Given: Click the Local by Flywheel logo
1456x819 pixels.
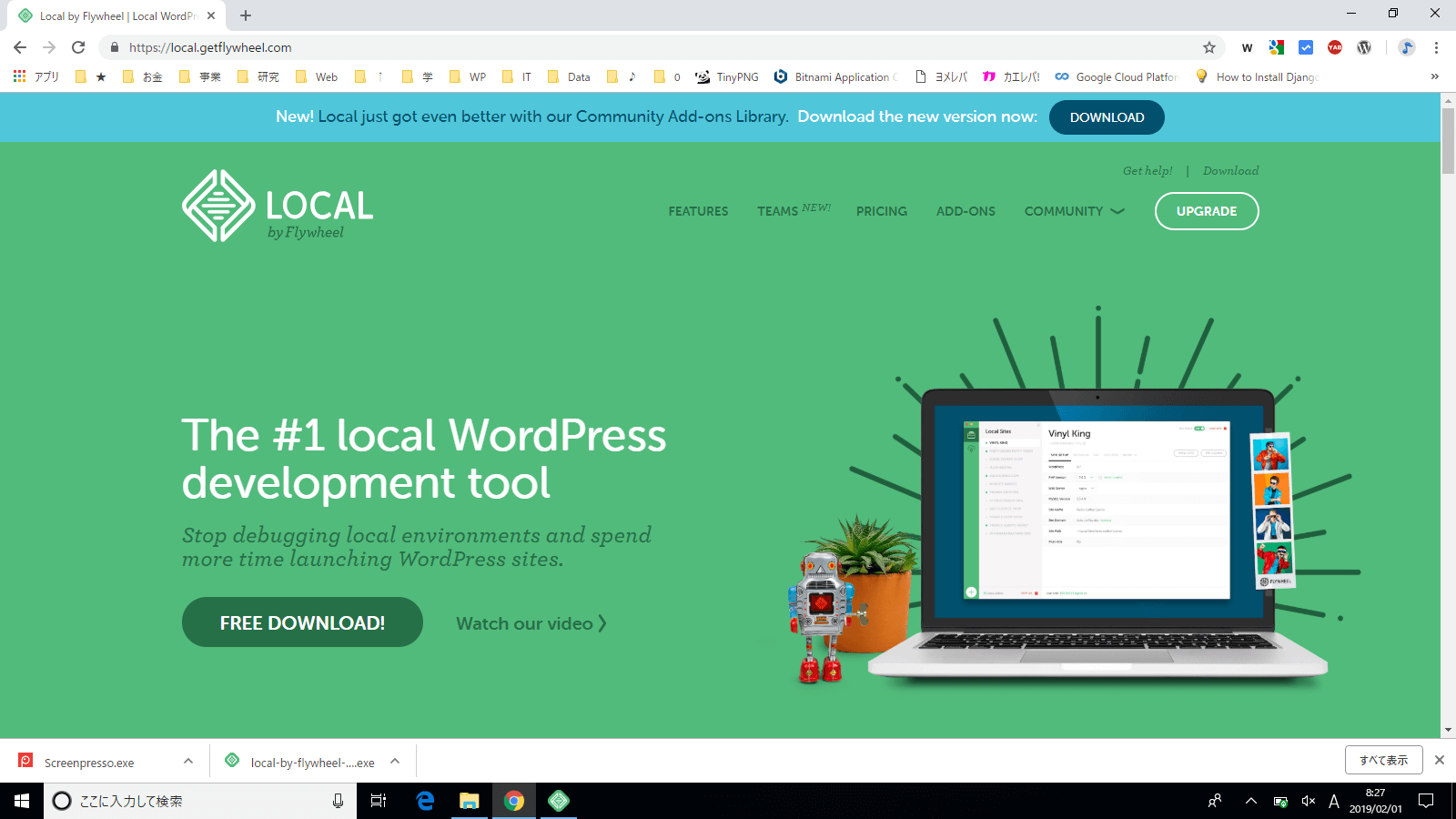Looking at the screenshot, I should click(x=278, y=207).
